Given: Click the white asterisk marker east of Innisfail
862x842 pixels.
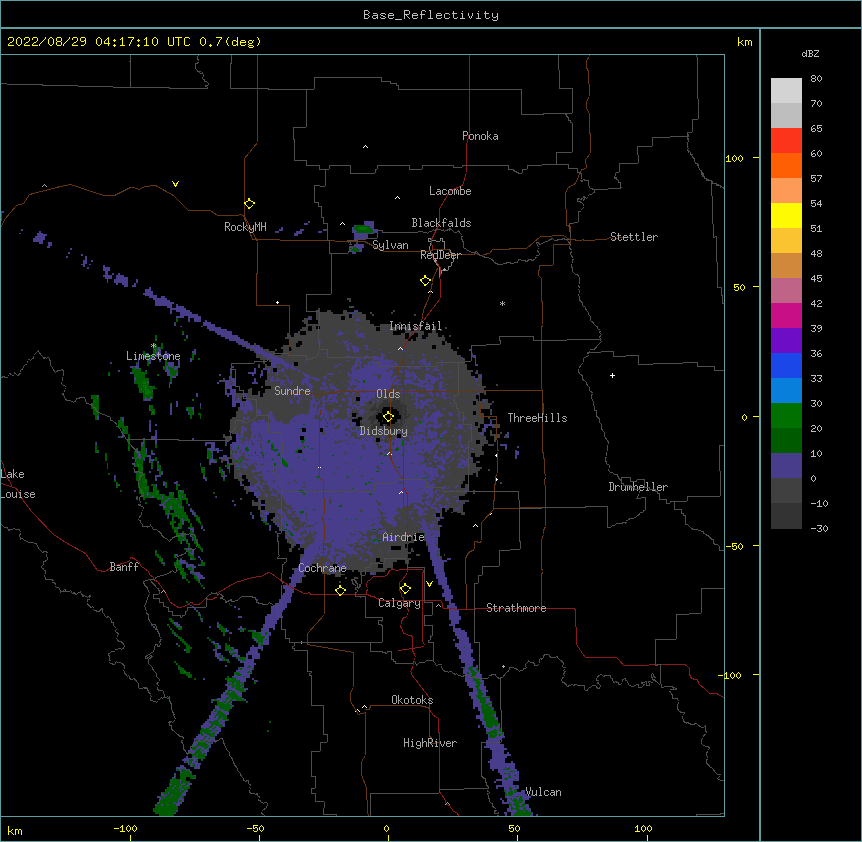Looking at the screenshot, I should pyautogui.click(x=502, y=303).
